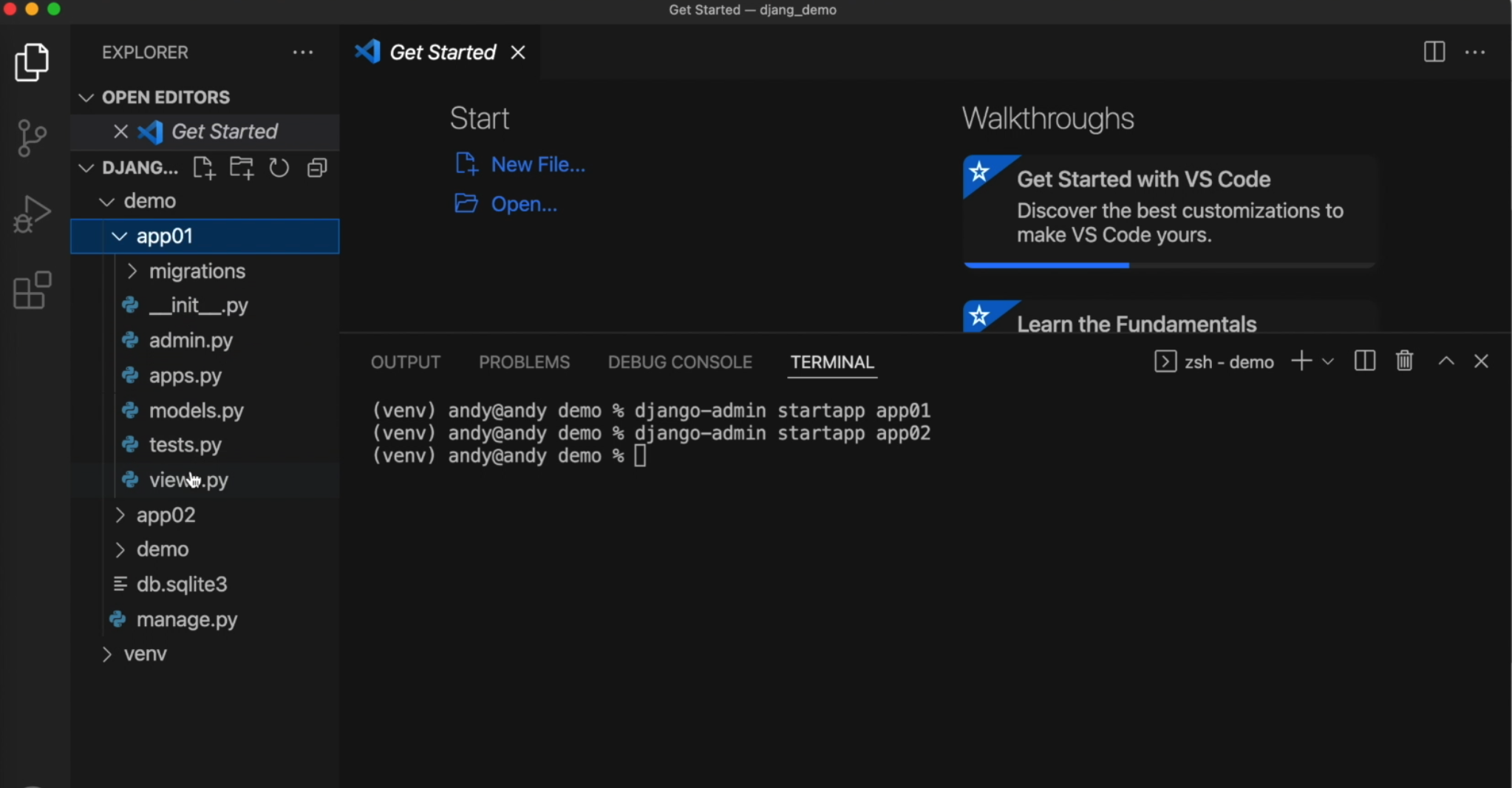Click the django-admin startapp app02 line
The height and width of the screenshot is (788, 1512).
pyautogui.click(x=782, y=433)
